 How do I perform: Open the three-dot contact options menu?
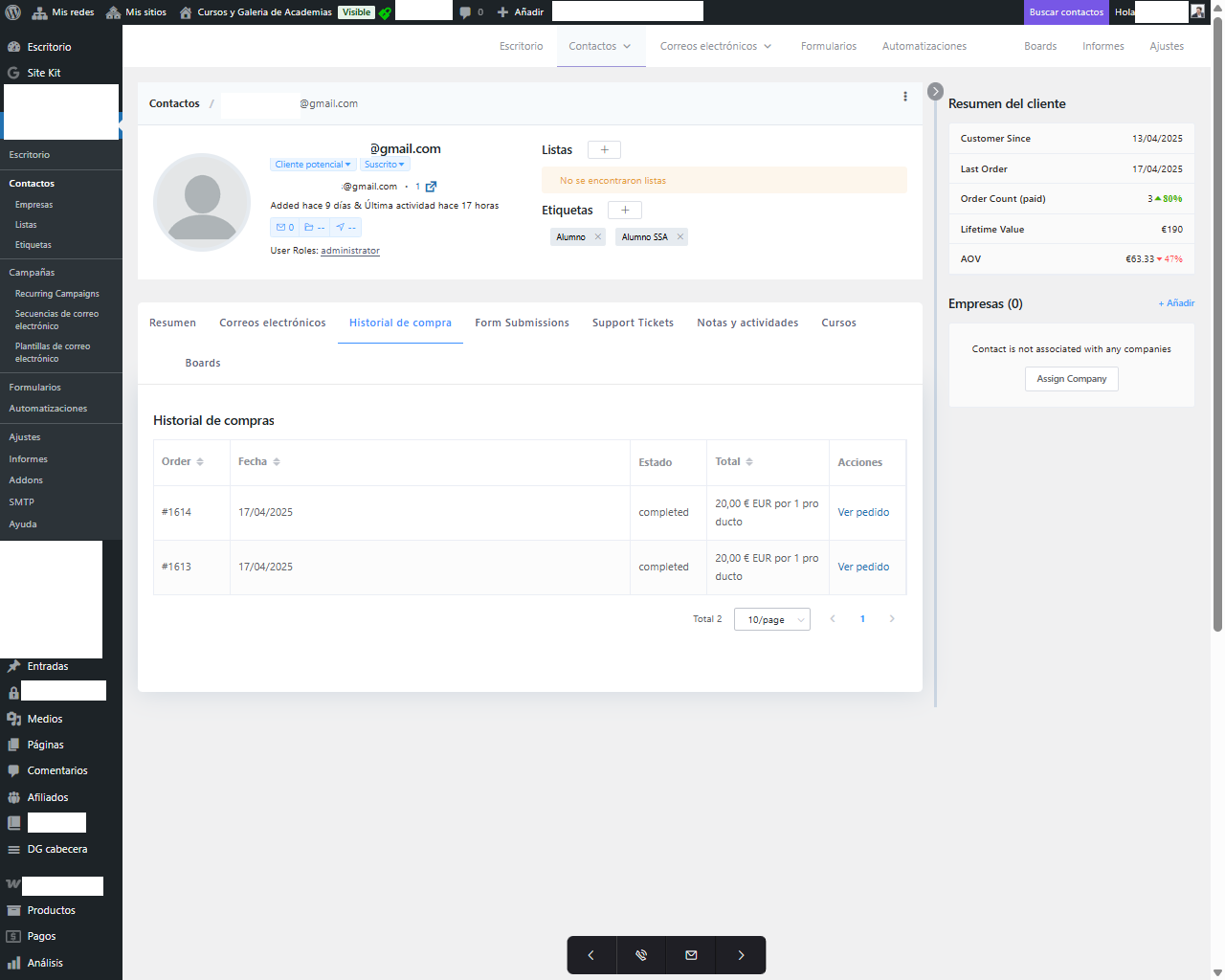coord(904,97)
